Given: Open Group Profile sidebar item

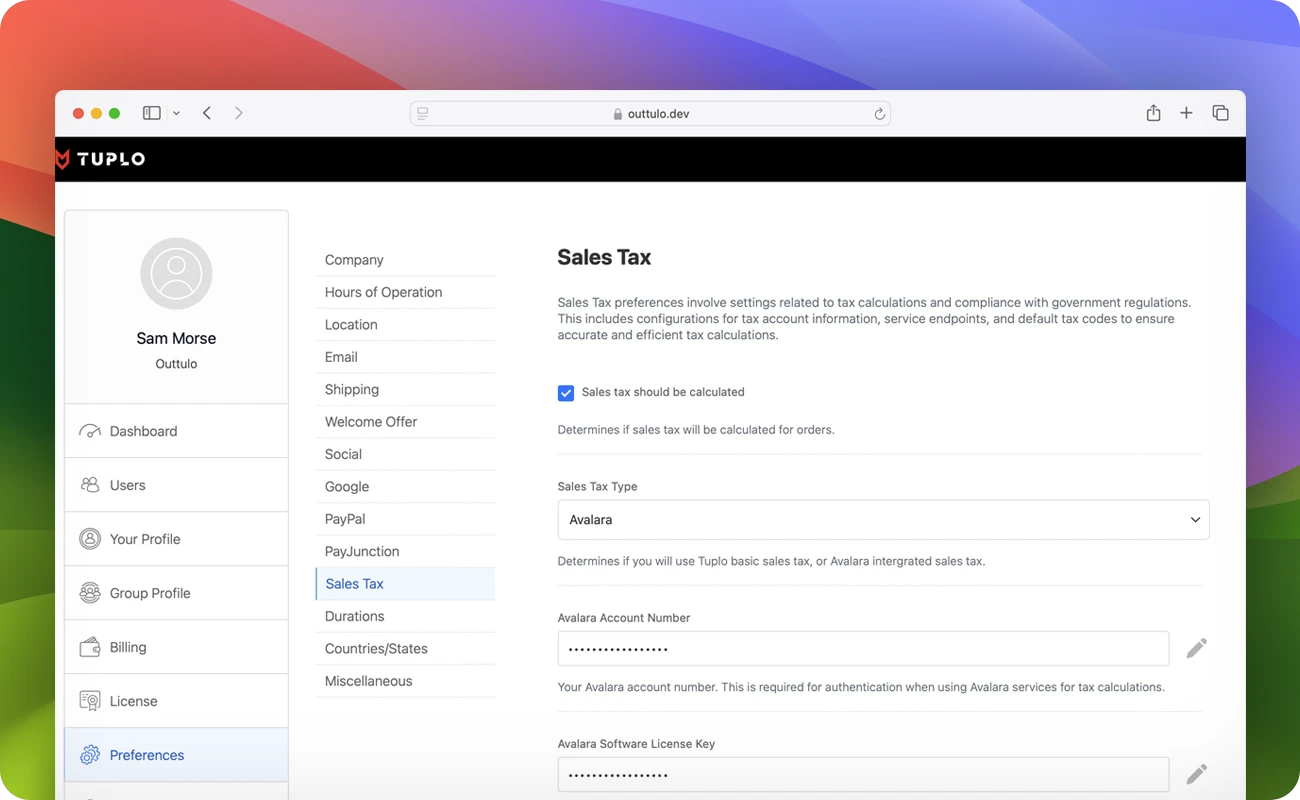Looking at the screenshot, I should point(176,593).
